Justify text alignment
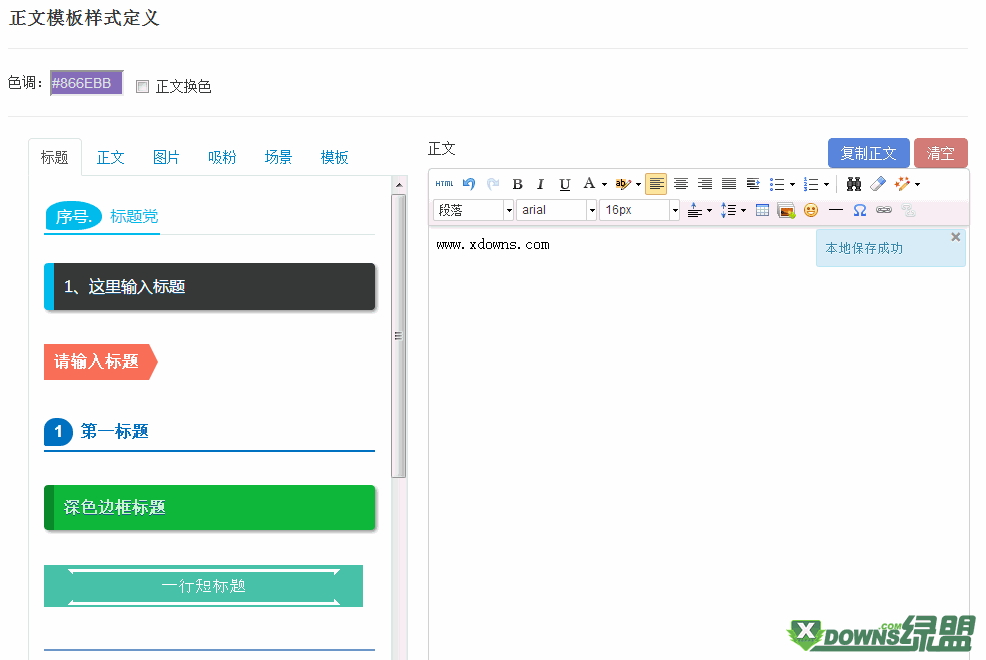986x660 pixels. coord(729,184)
